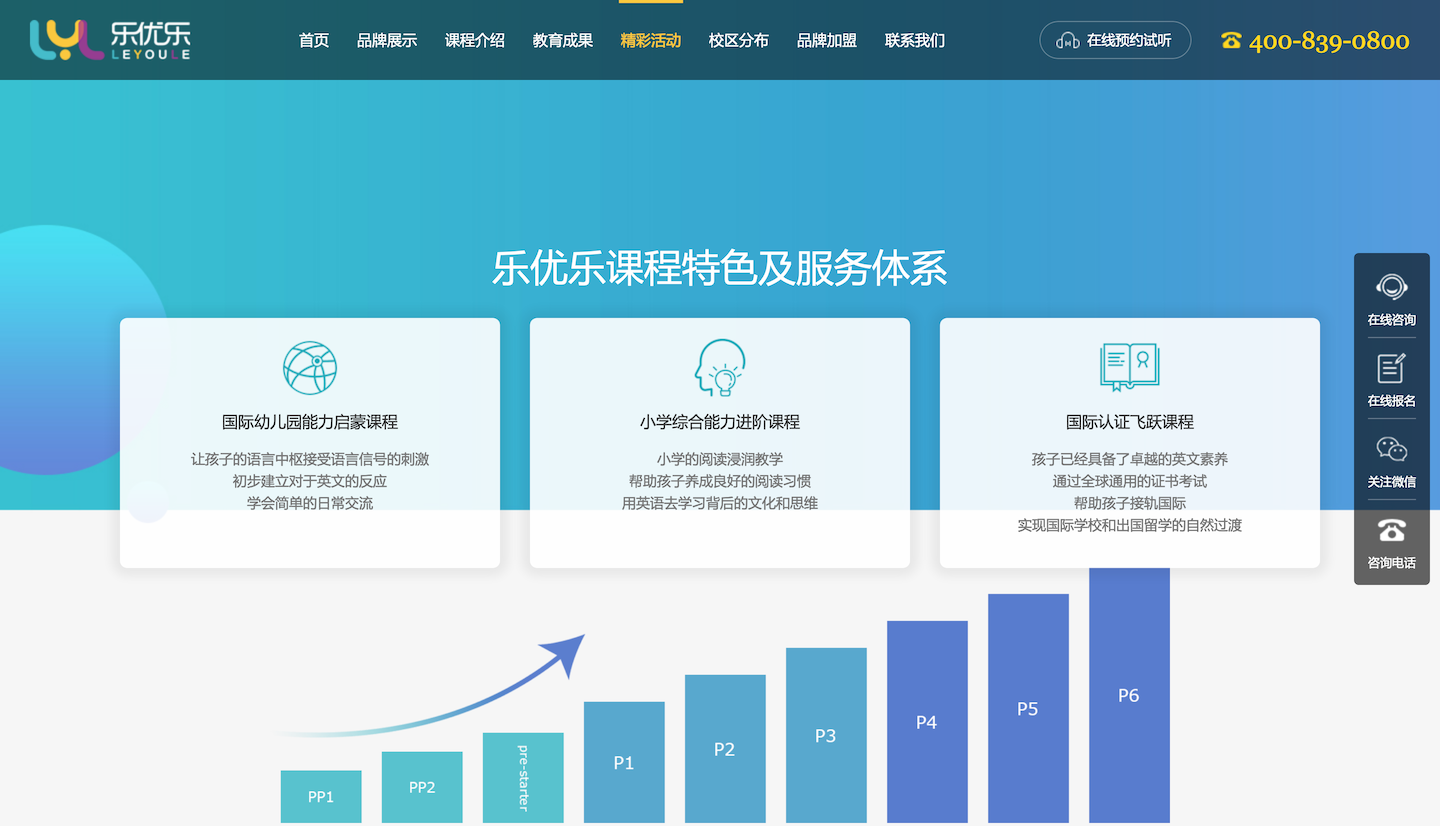Open 课程介绍 navigation item
The height and width of the screenshot is (826, 1440).
475,41
